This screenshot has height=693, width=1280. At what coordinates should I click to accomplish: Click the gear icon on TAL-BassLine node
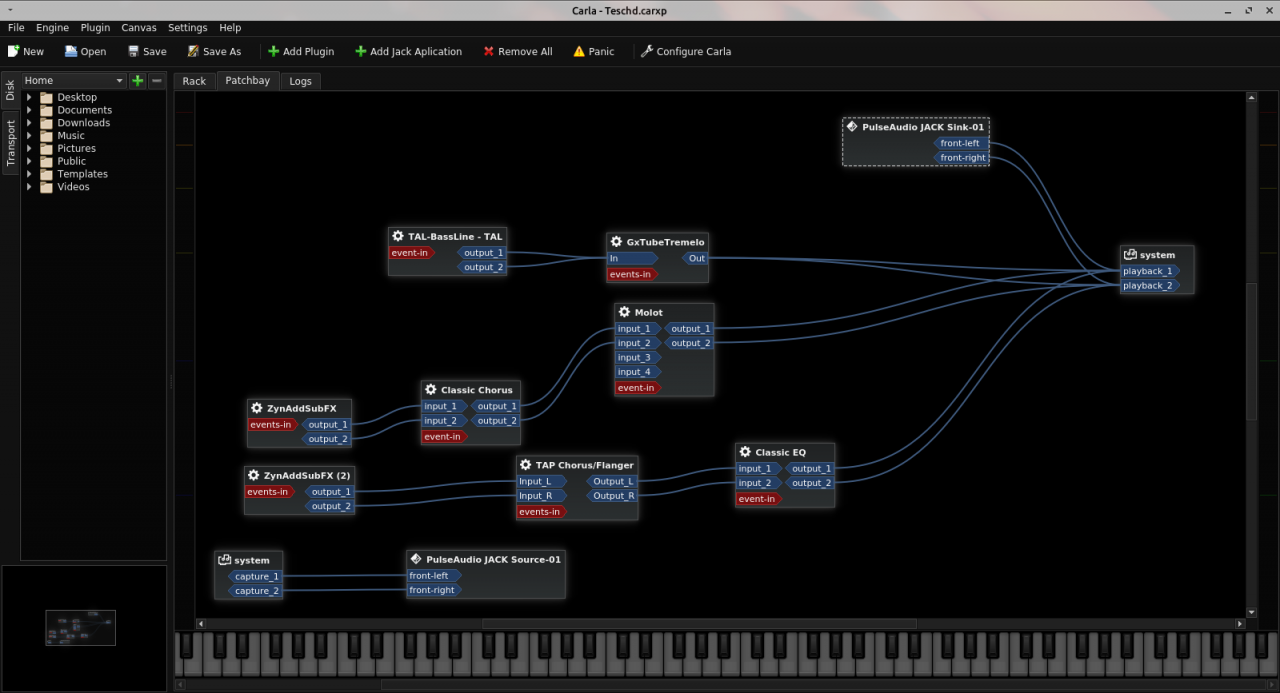pyautogui.click(x=398, y=236)
